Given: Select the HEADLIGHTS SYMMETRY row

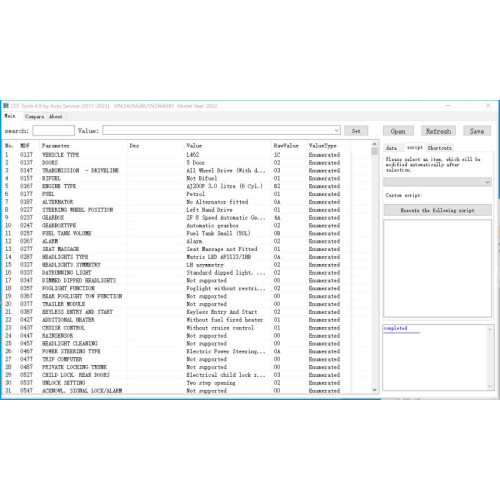Looking at the screenshot, I should click(187, 265).
